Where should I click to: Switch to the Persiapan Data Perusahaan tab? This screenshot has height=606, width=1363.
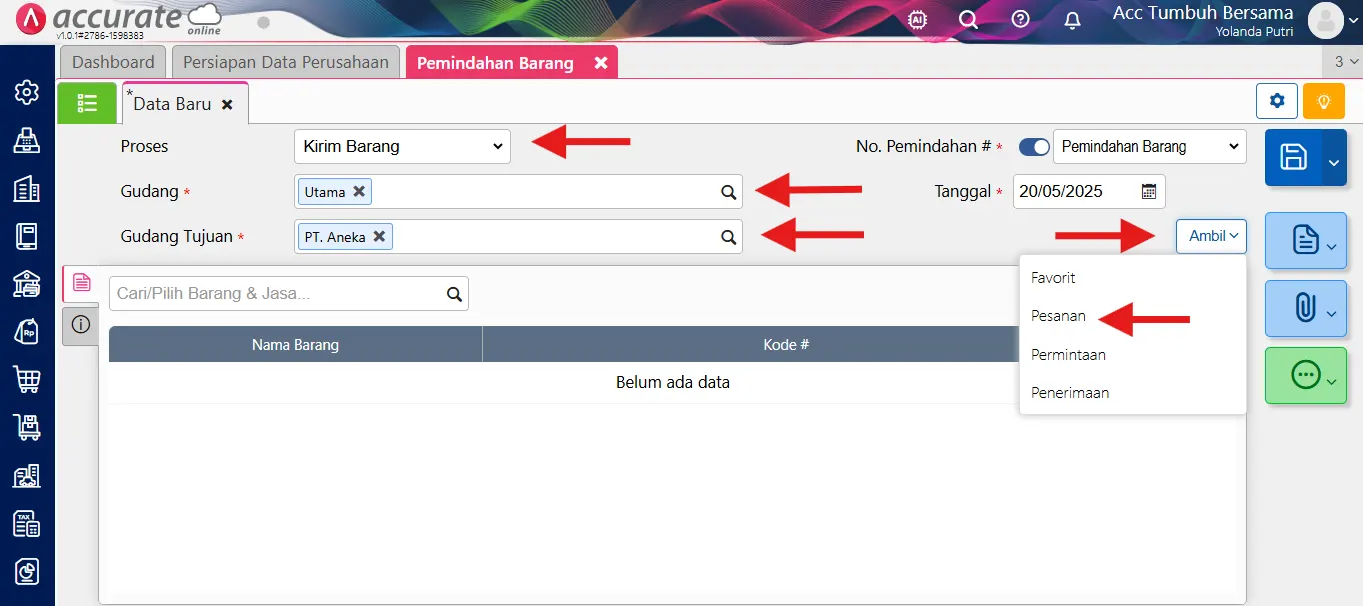click(286, 62)
